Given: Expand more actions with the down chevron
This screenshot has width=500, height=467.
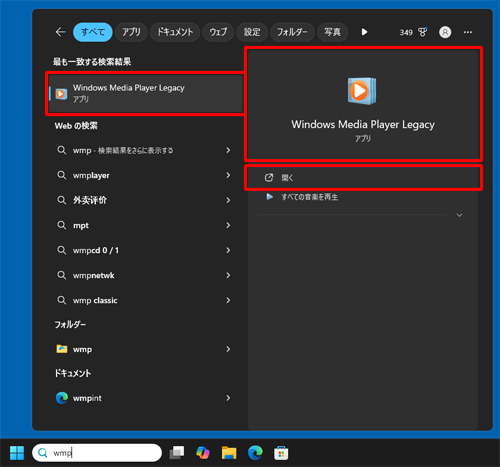Looking at the screenshot, I should (x=459, y=215).
